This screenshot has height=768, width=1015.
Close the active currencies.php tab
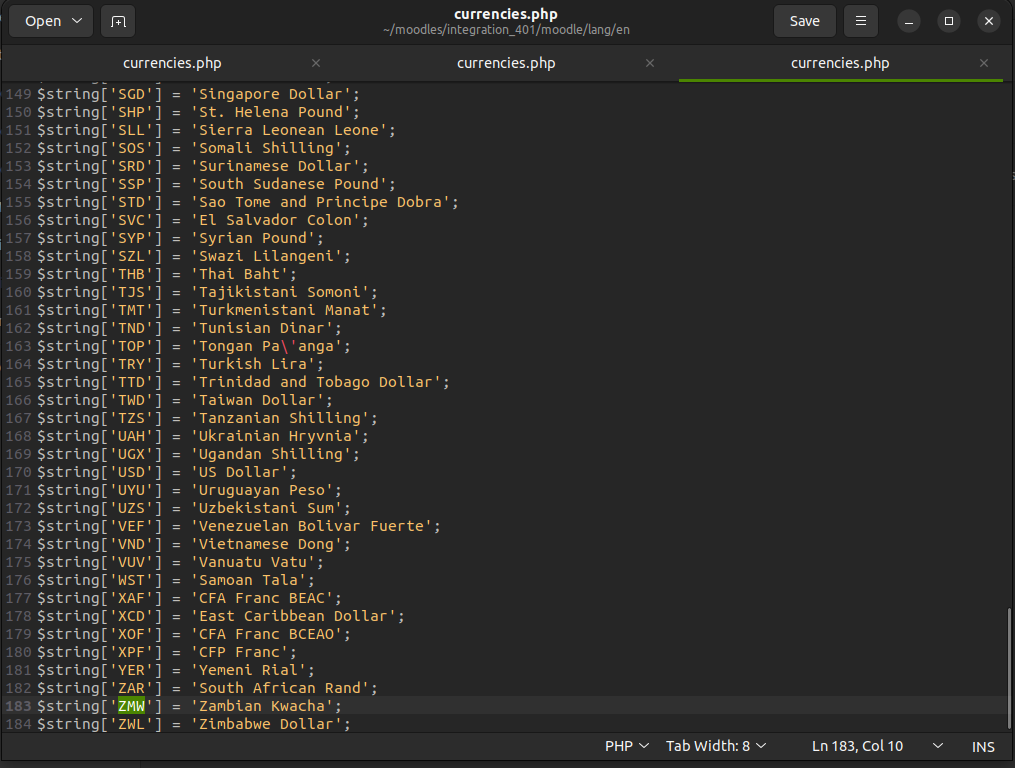click(984, 63)
